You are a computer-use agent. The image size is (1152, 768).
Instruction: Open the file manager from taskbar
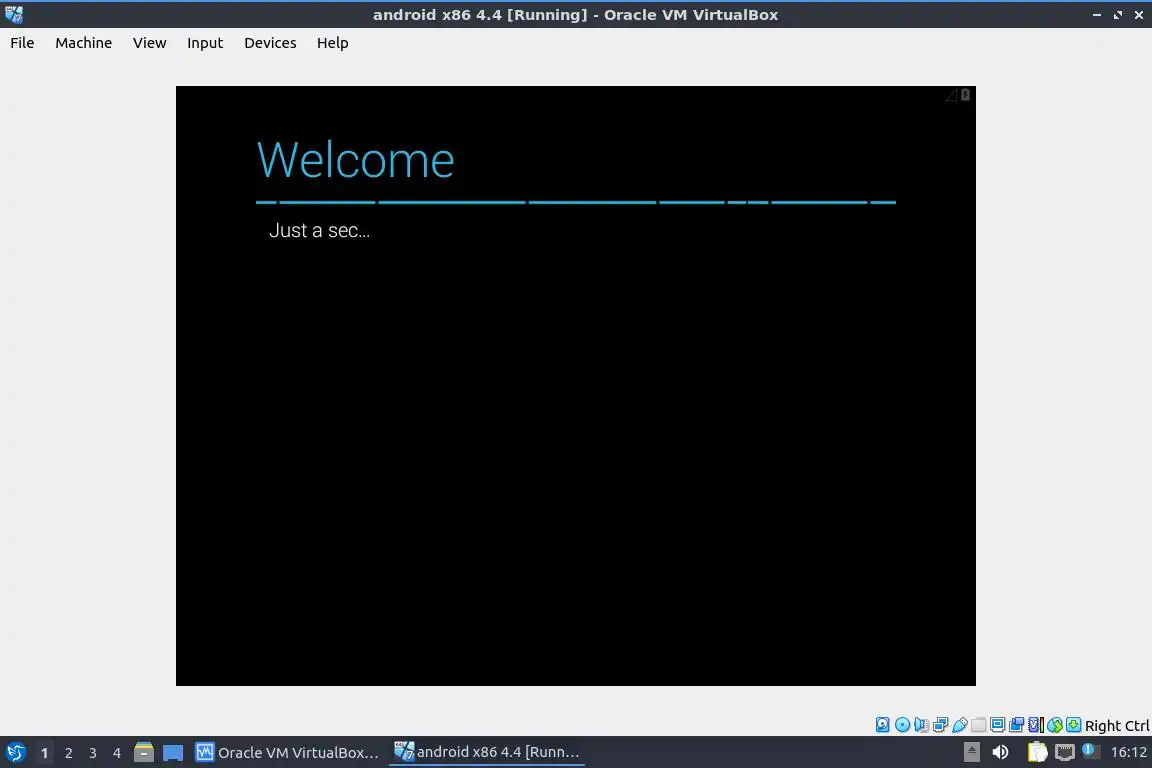(x=144, y=753)
